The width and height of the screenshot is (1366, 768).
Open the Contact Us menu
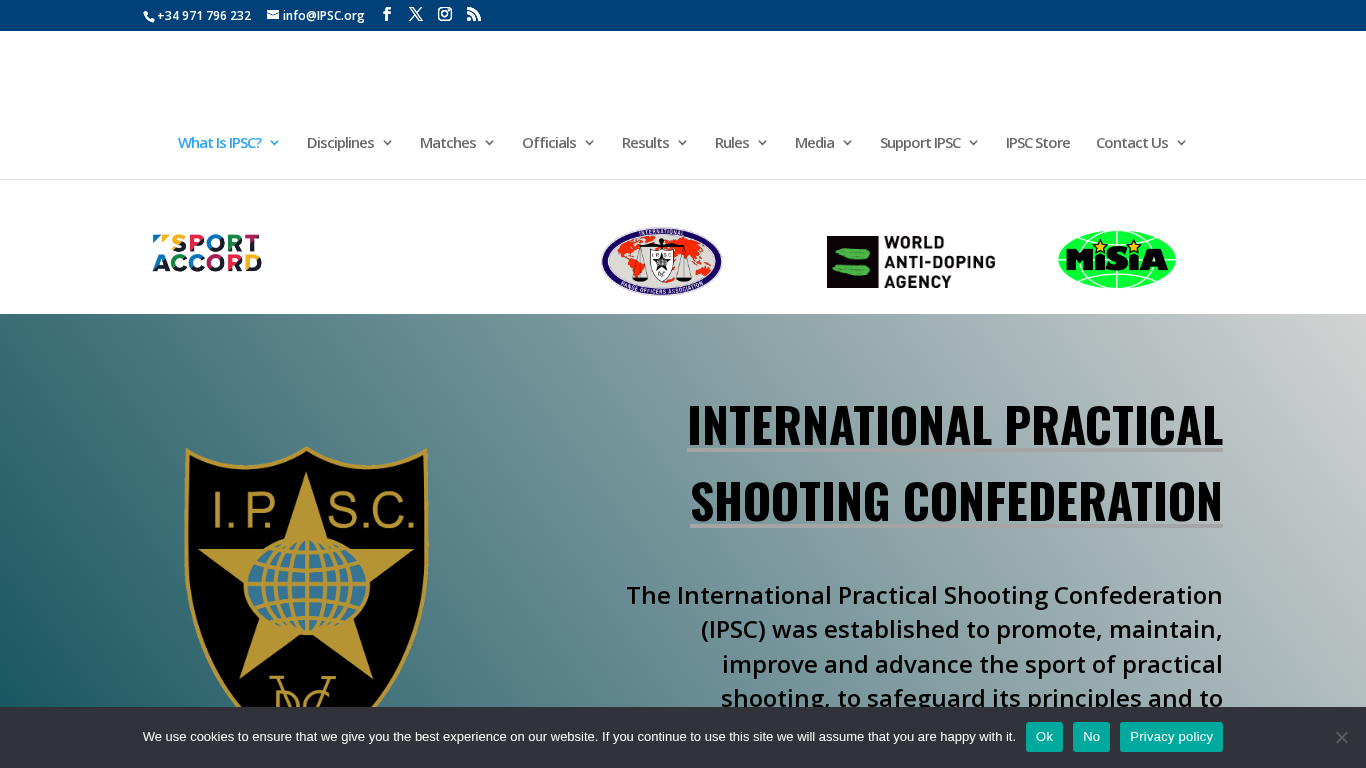click(1141, 143)
